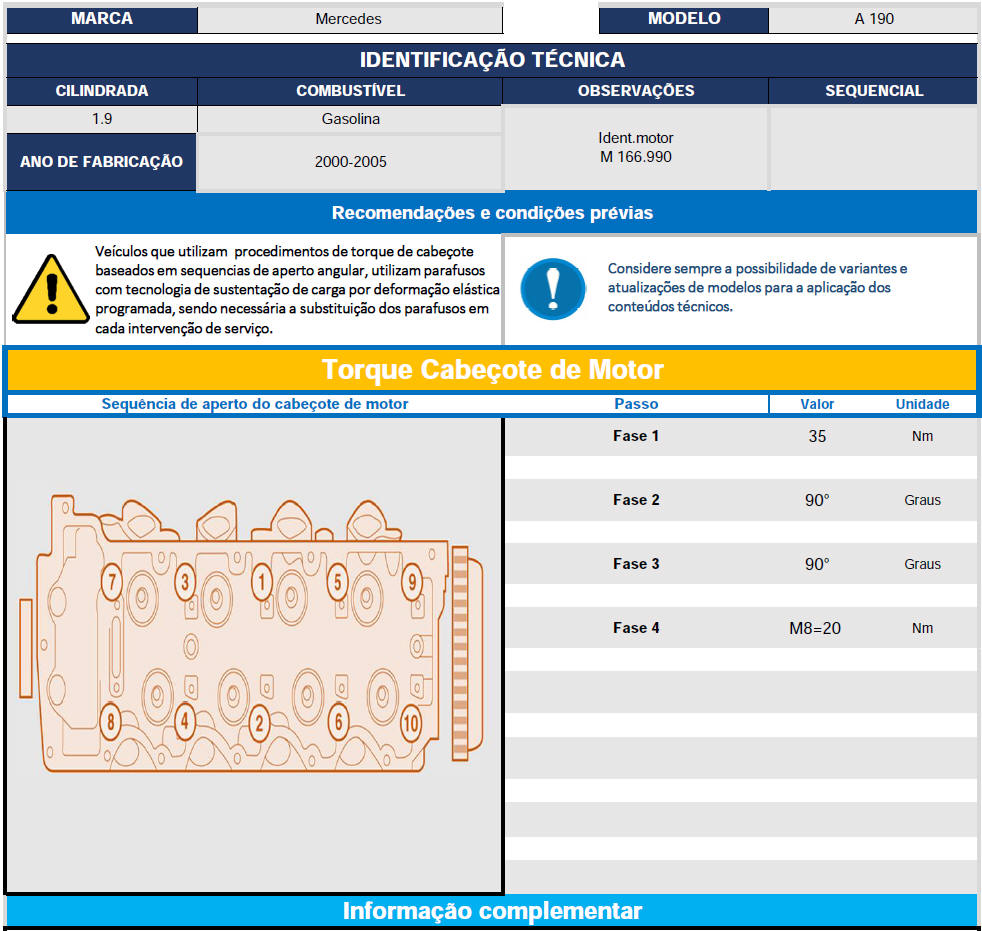
Task: Click bolt number 9 on diagram
Action: pos(410,581)
